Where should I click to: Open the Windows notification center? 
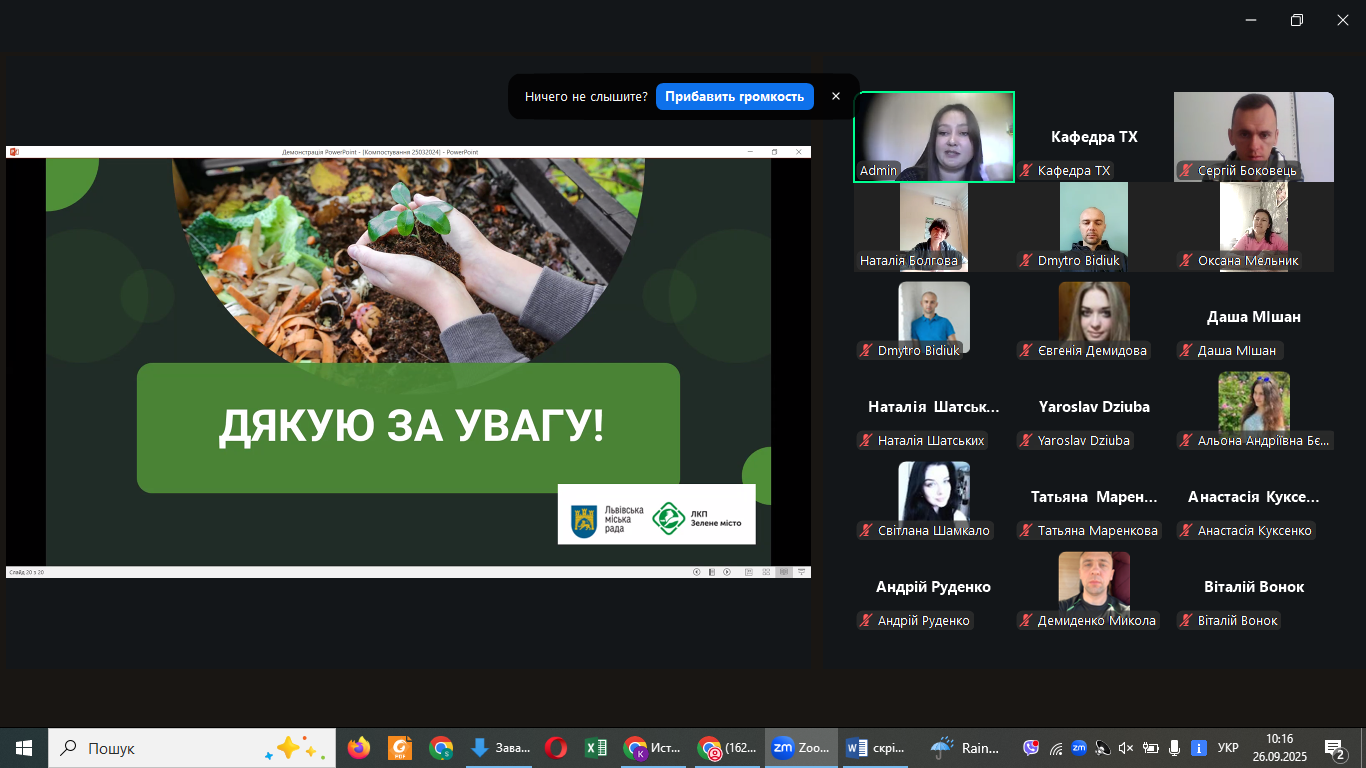pos(1335,748)
